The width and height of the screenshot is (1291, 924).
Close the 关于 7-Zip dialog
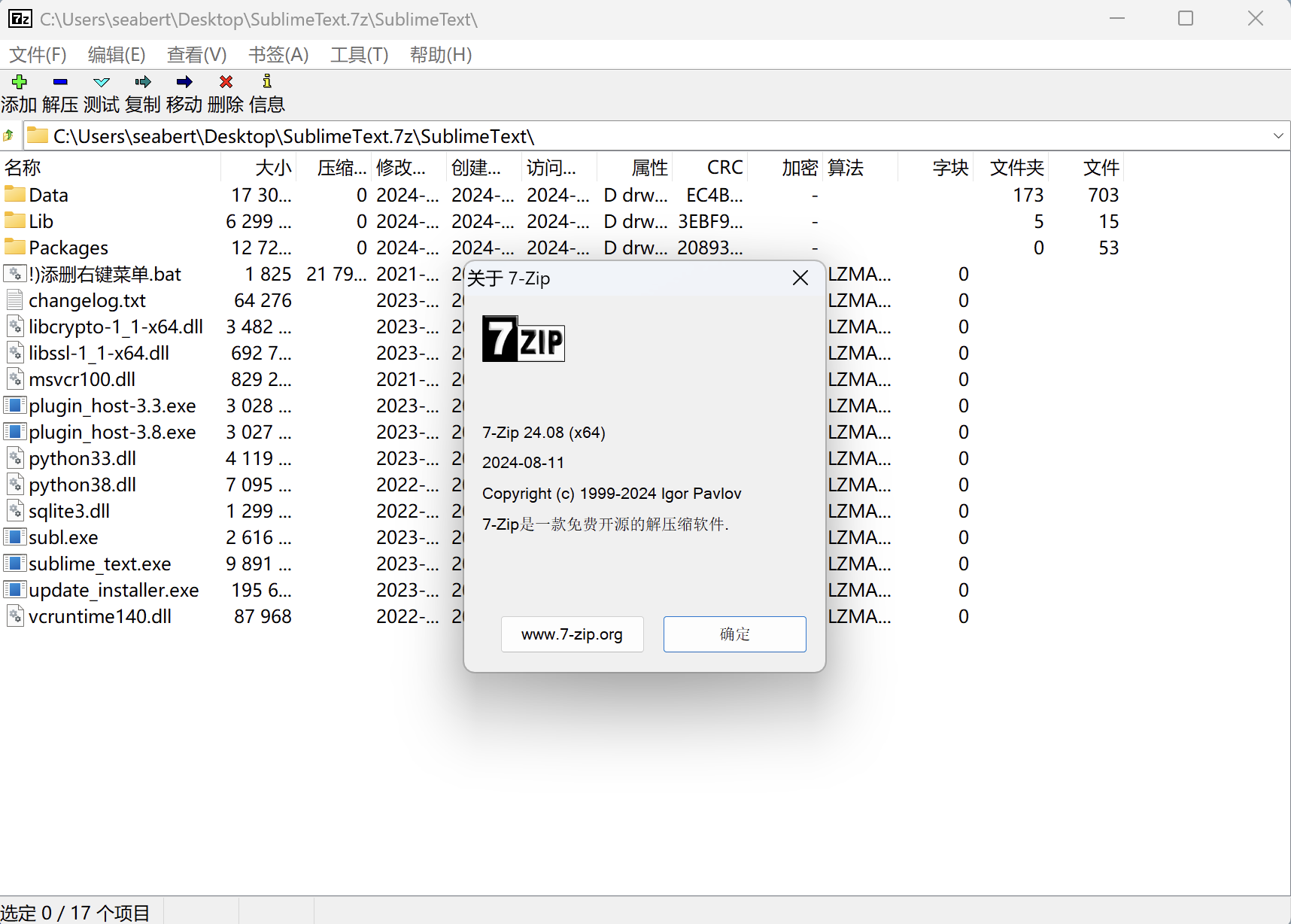tap(800, 278)
